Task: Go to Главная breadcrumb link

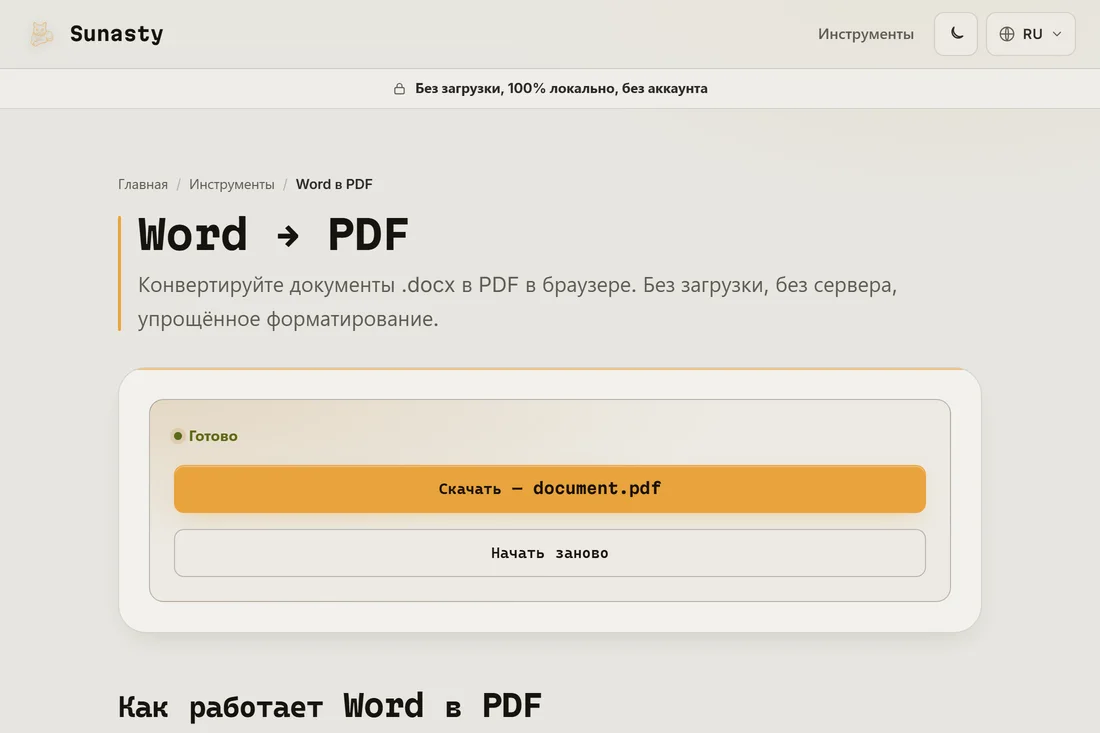Action: [x=142, y=184]
